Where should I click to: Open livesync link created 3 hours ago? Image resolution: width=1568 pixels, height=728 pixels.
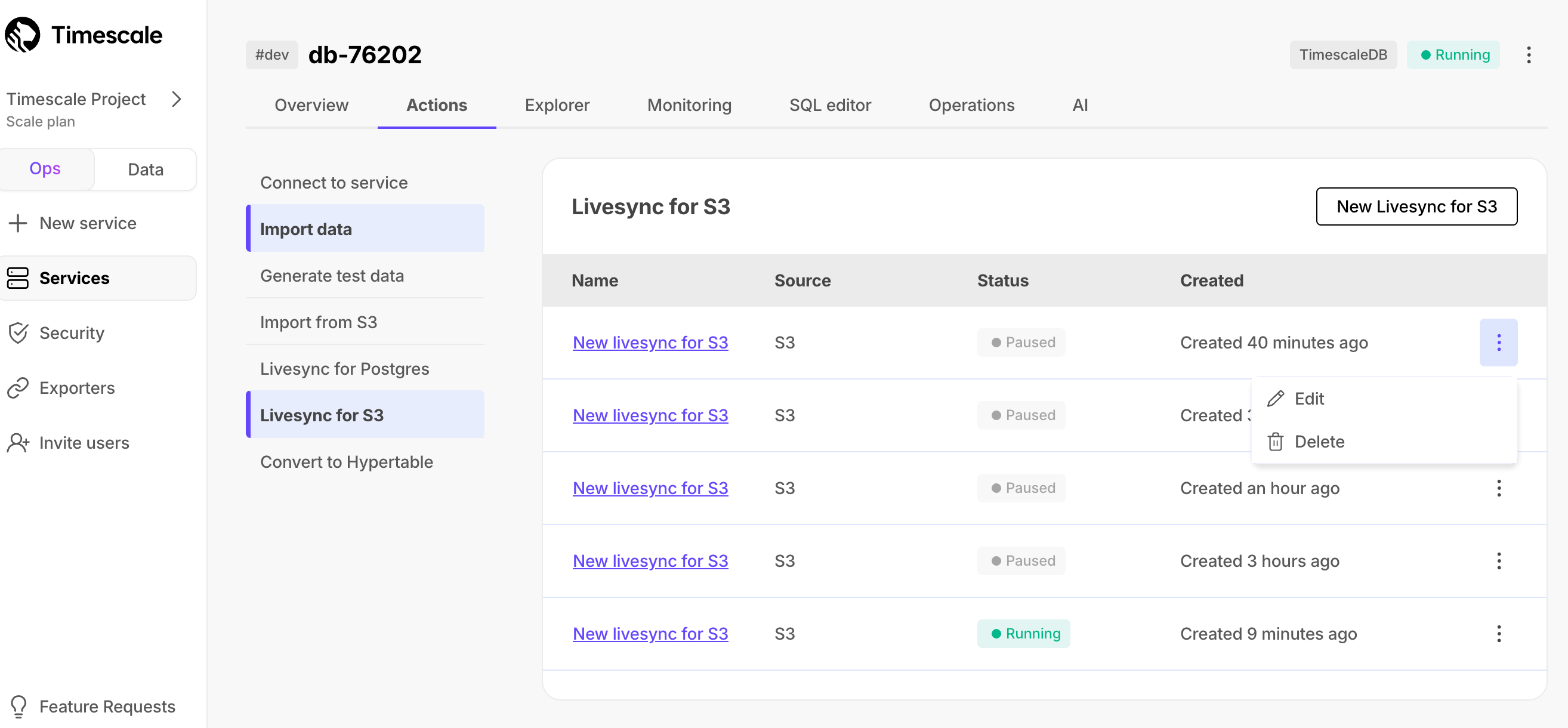(x=650, y=562)
